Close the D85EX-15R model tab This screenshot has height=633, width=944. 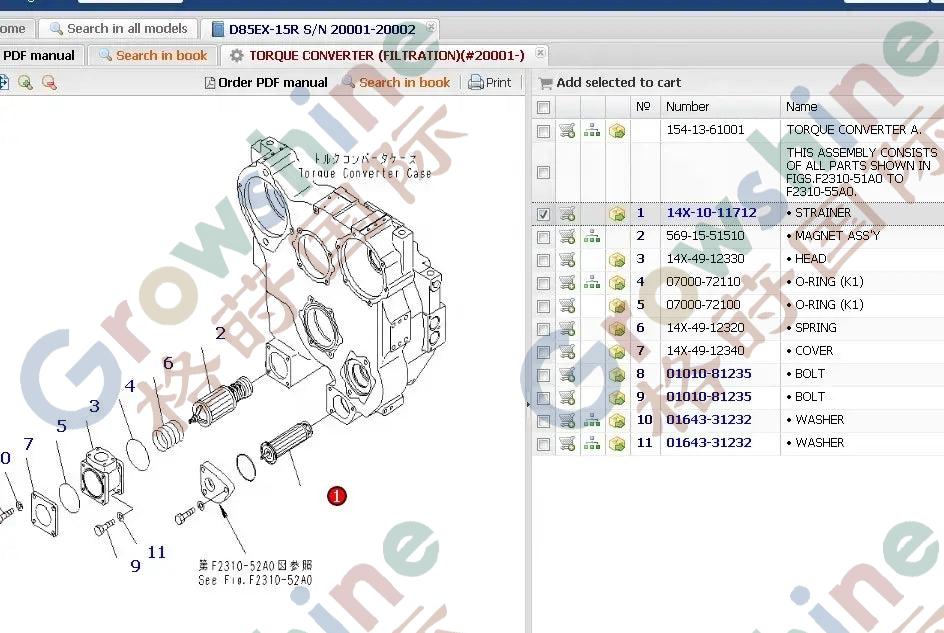pyautogui.click(x=430, y=27)
